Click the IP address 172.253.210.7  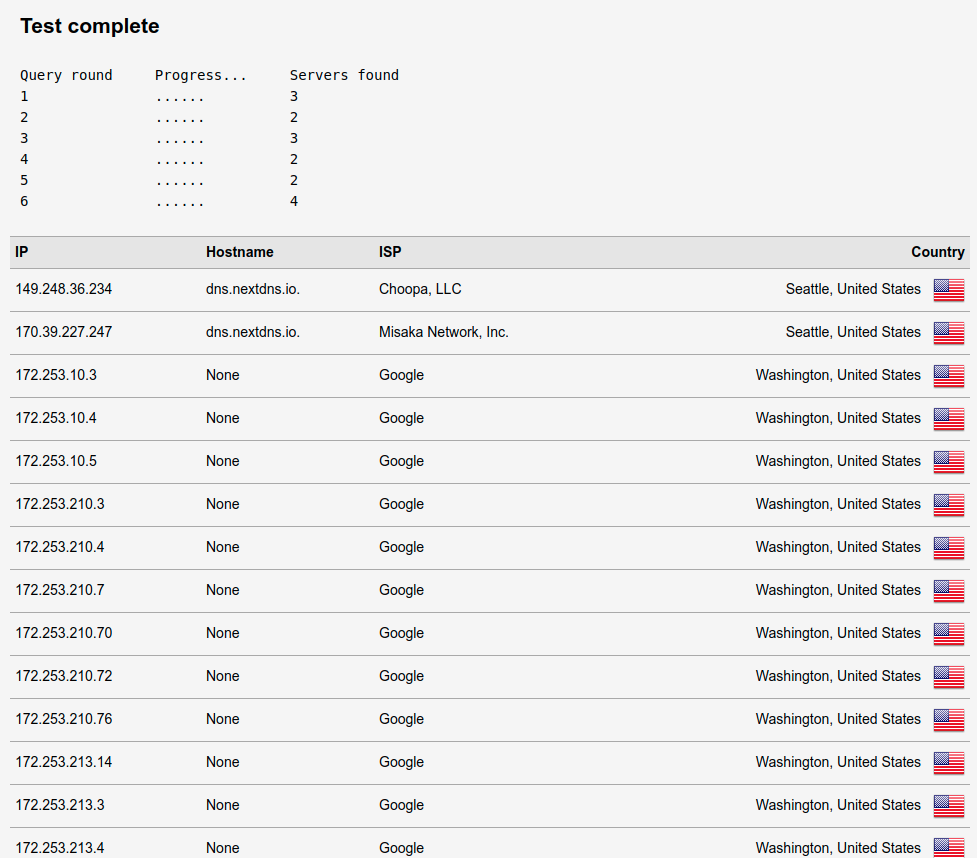[x=60, y=590]
